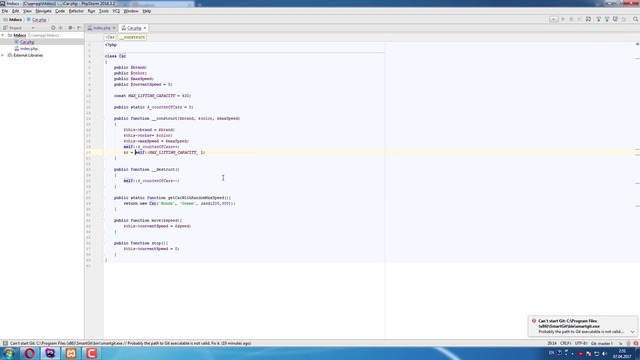Click collapse-all icon in Project panel

pyautogui.click(x=60, y=28)
